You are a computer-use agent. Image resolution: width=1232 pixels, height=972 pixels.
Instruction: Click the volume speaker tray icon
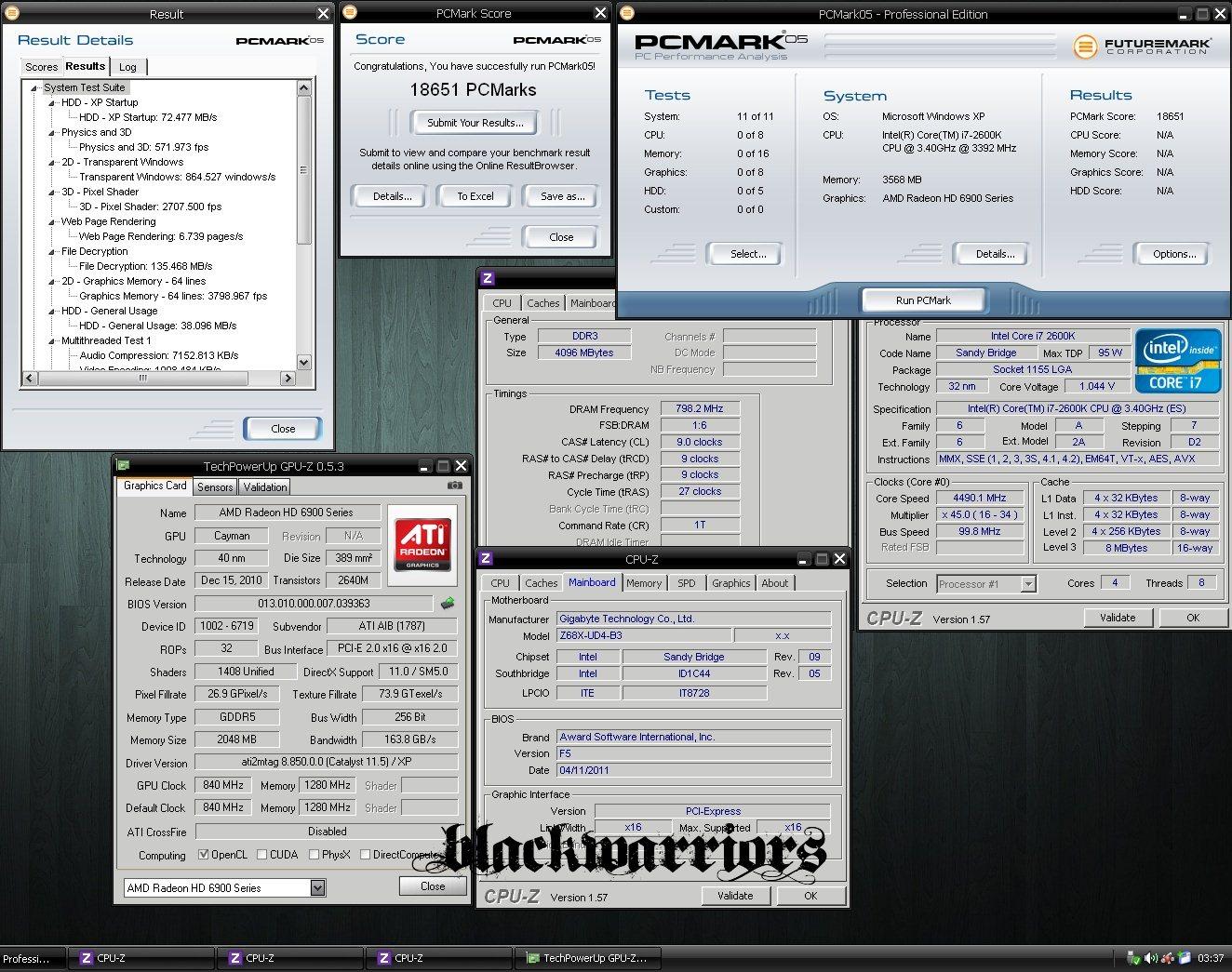coord(1151,958)
